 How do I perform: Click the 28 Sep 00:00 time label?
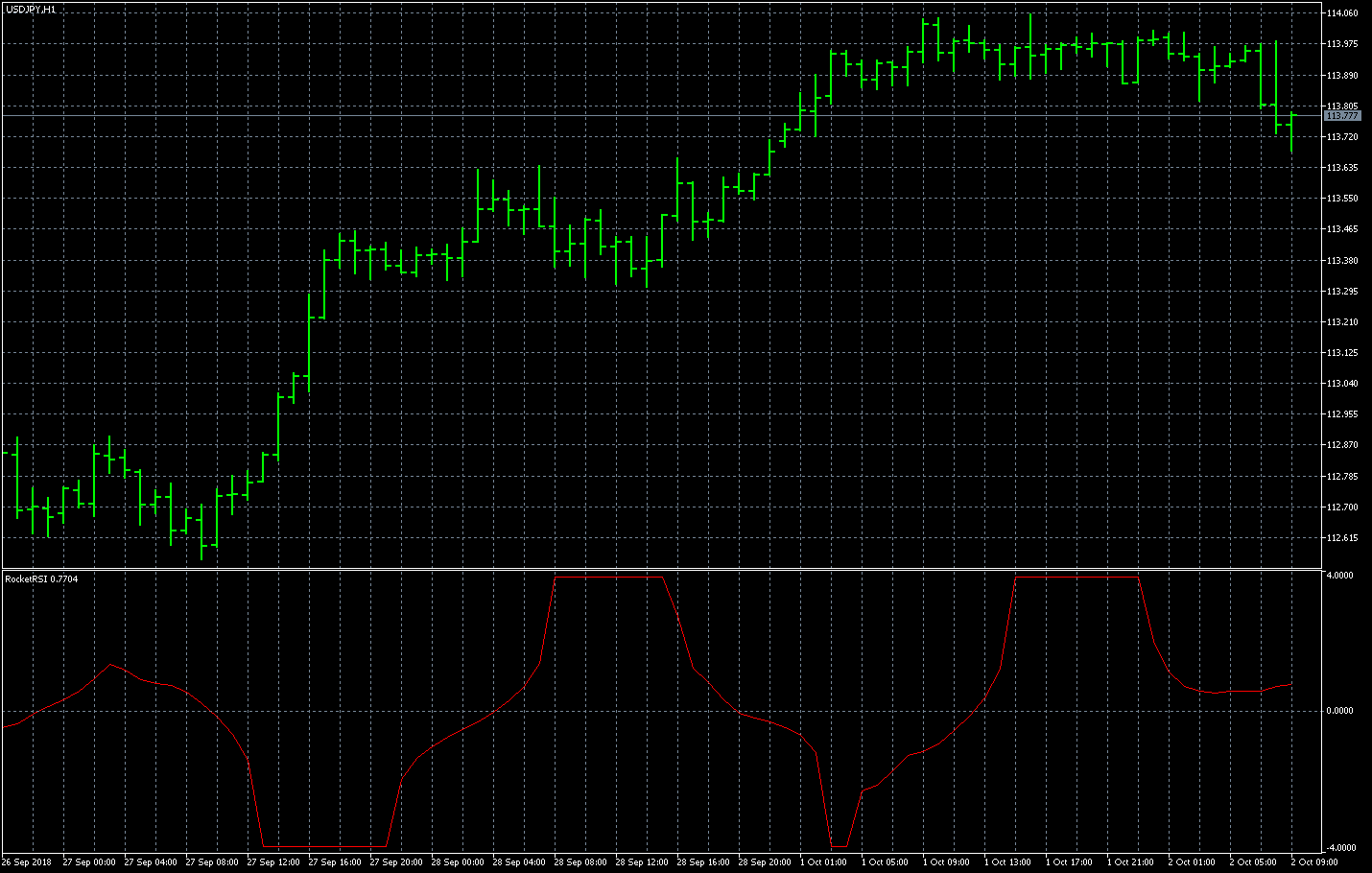coord(458,862)
